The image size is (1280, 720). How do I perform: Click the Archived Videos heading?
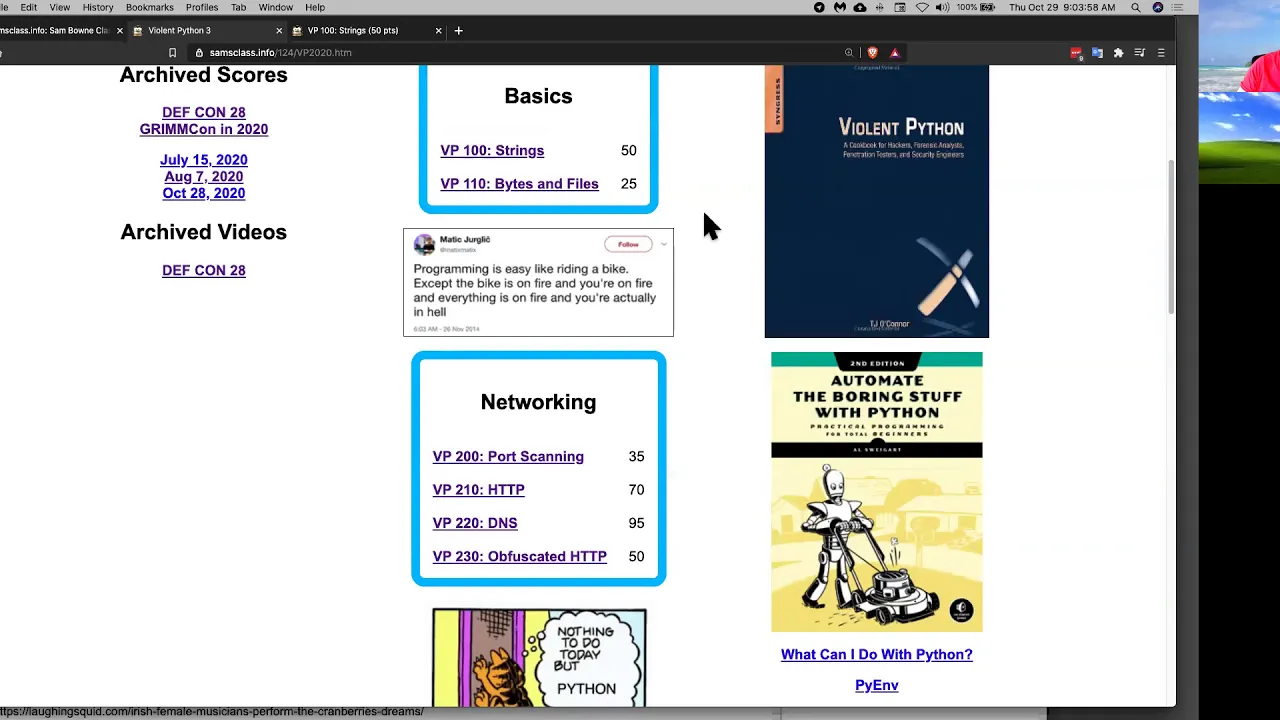pos(204,232)
